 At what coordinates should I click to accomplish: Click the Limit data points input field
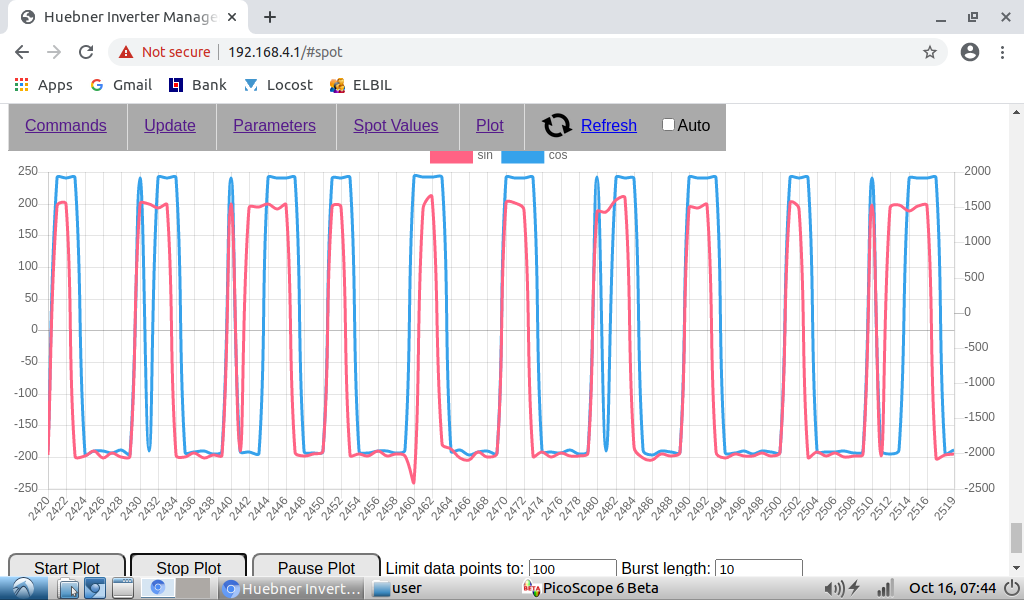pyautogui.click(x=572, y=568)
